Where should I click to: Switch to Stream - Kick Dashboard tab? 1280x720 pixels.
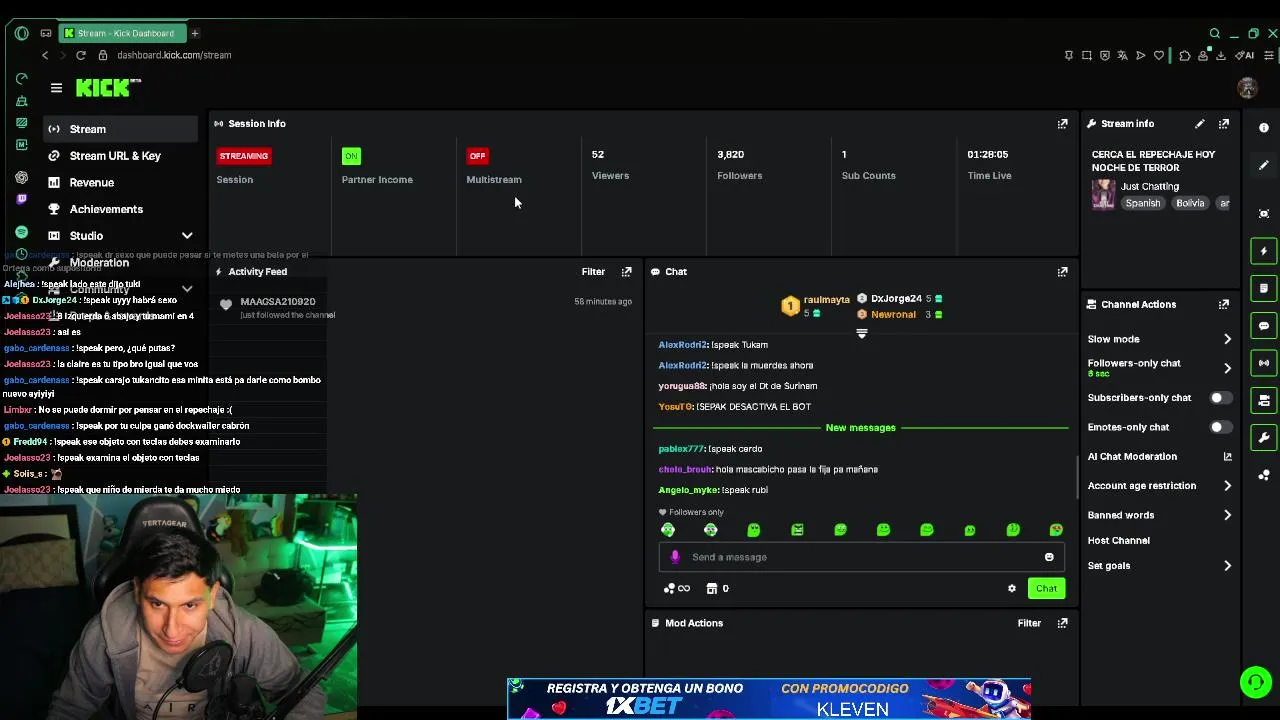pos(122,33)
